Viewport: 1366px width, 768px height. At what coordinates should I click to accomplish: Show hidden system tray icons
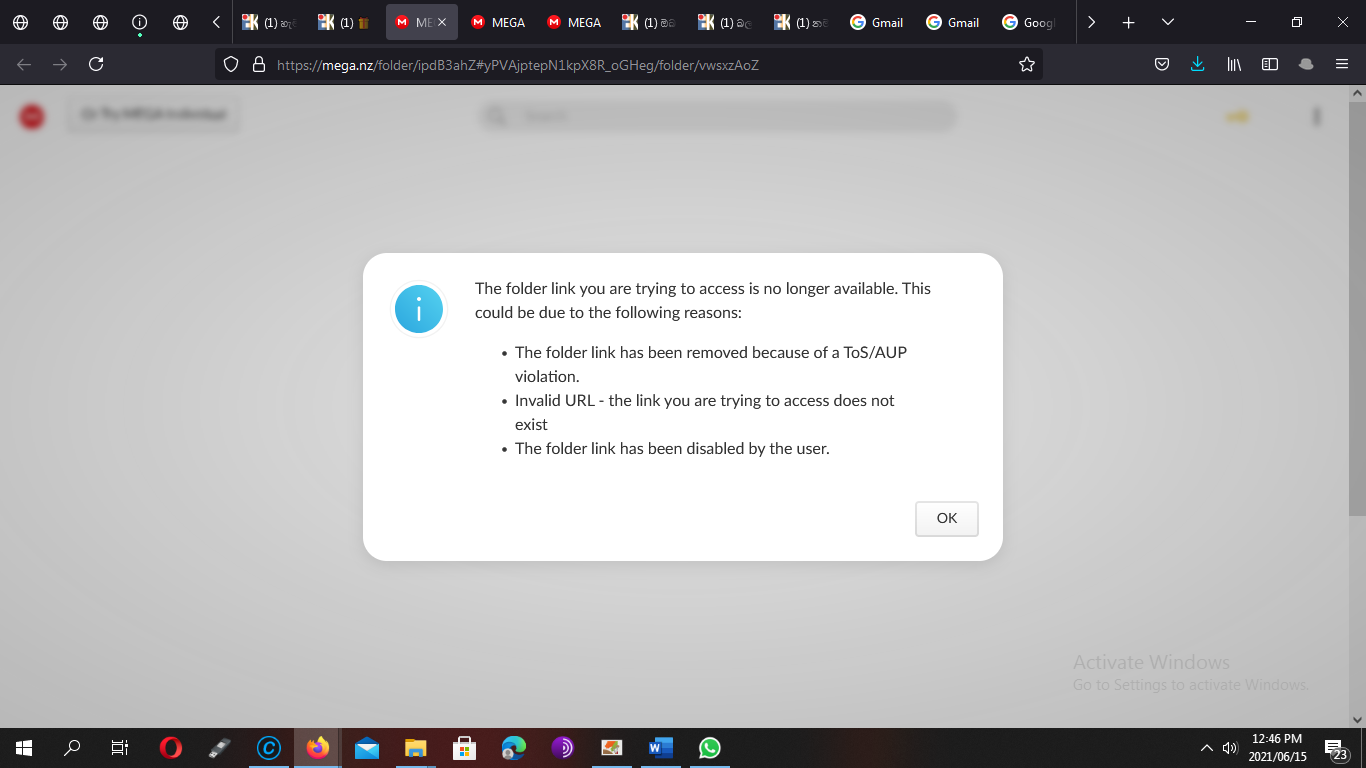[x=1207, y=747]
